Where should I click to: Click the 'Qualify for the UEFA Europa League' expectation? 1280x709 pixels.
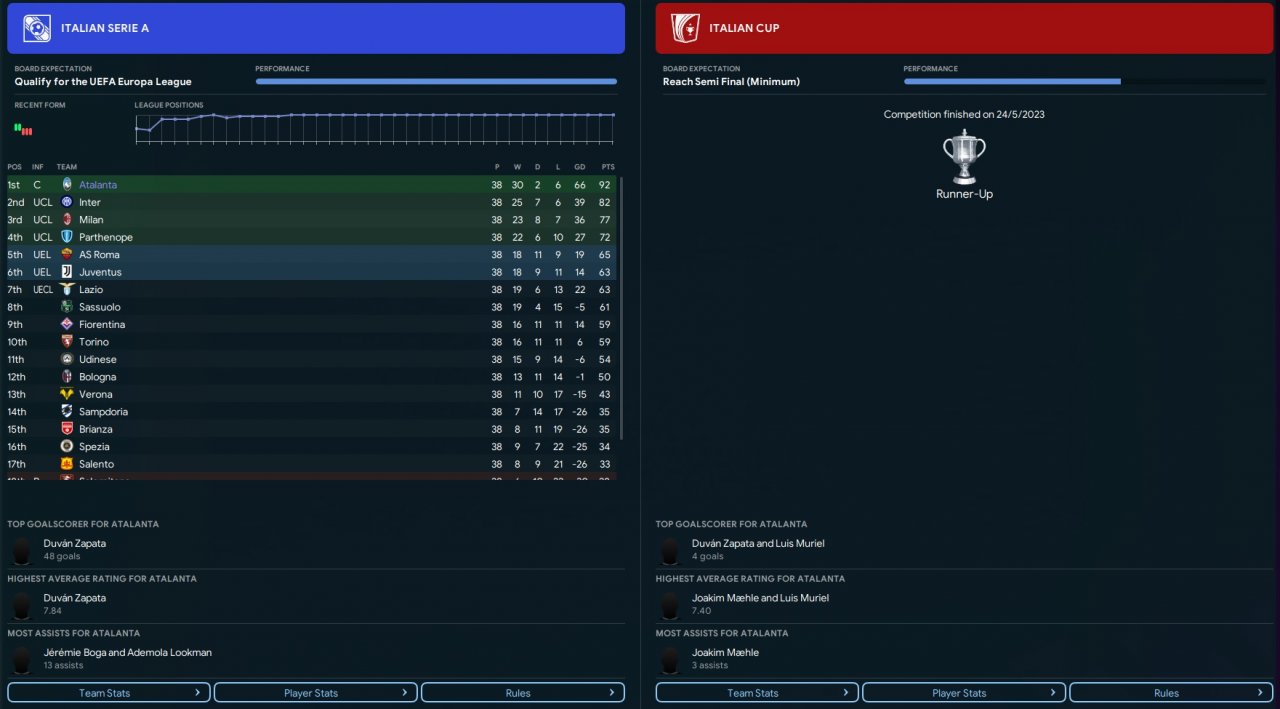tap(103, 82)
